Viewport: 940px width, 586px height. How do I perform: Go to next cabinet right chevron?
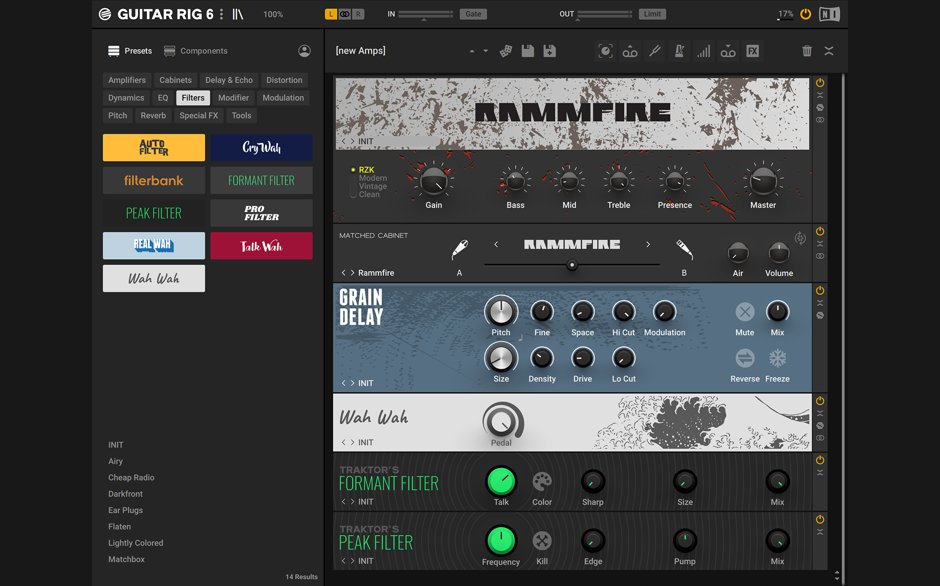tap(648, 245)
